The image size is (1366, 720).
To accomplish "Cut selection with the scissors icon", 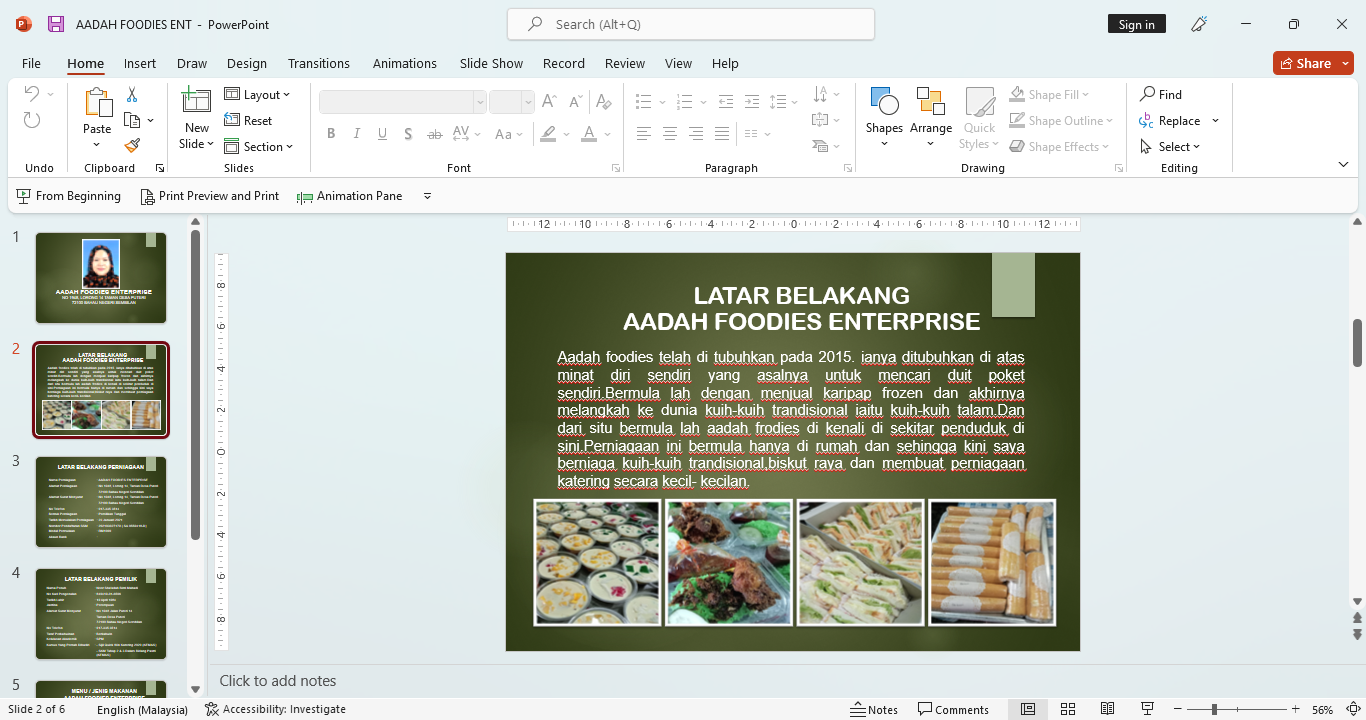I will 131,95.
